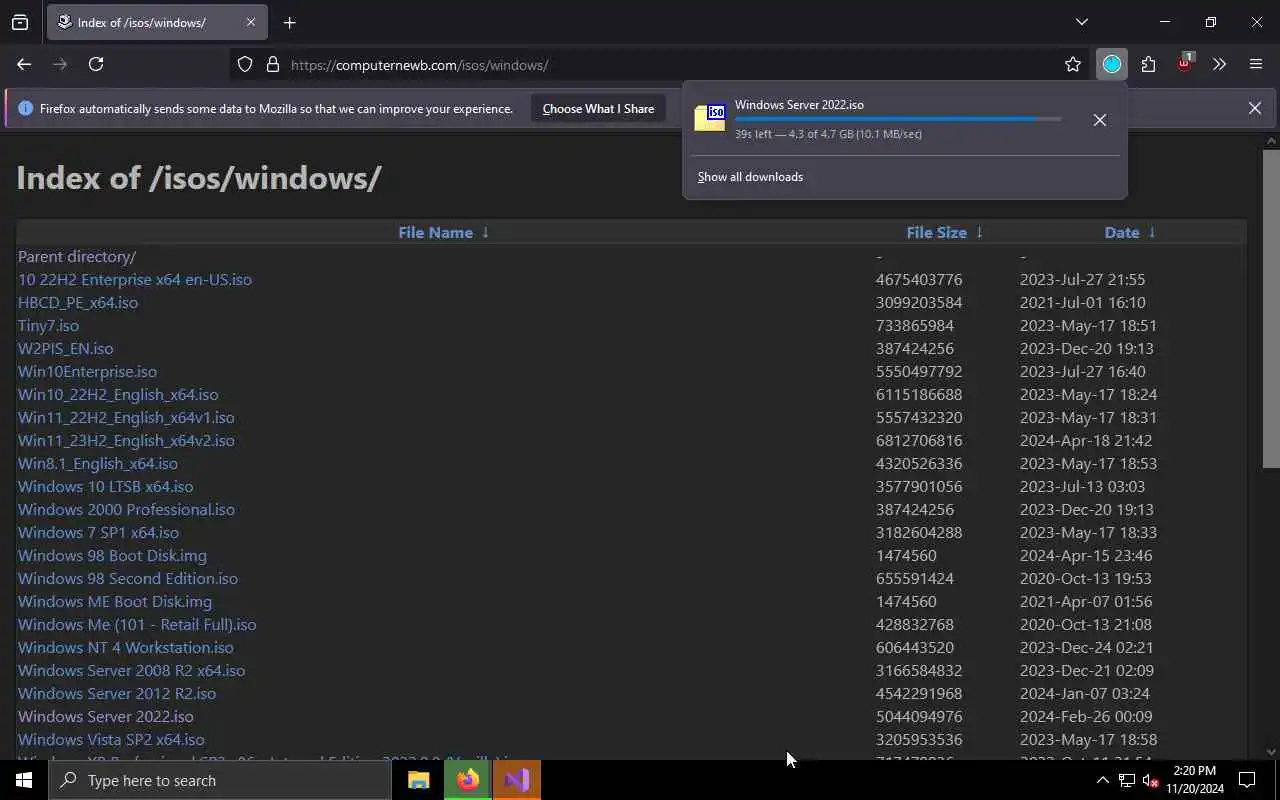1280x800 pixels.
Task: Download Tiny7.iso
Action: pos(48,326)
